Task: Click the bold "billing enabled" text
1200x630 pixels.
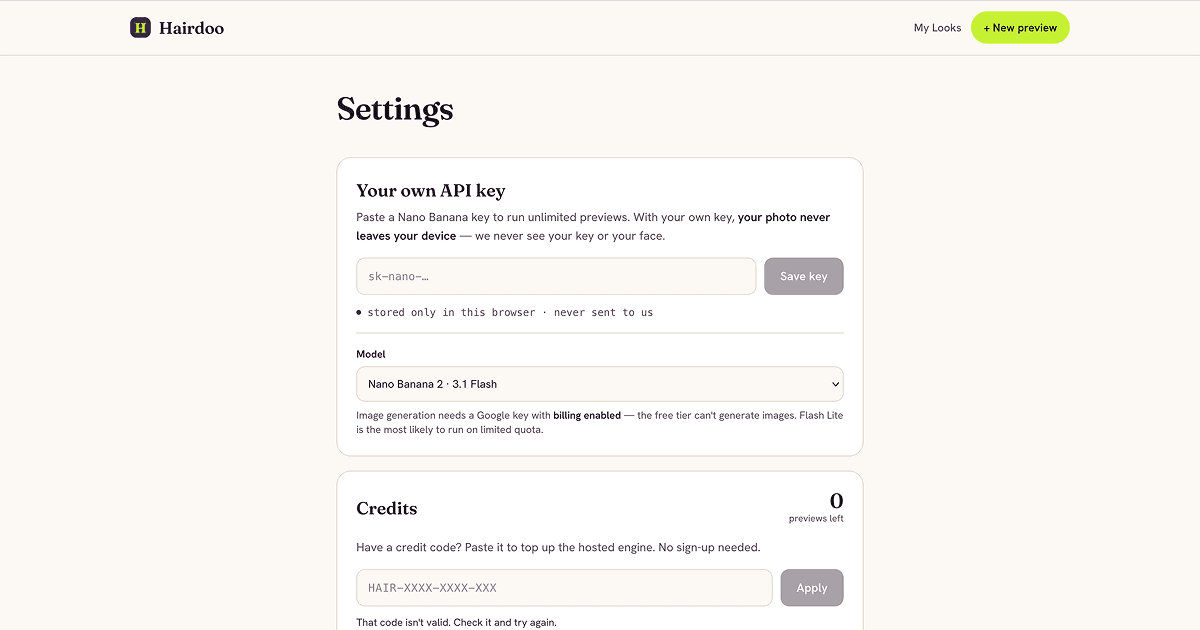Action: [587, 415]
